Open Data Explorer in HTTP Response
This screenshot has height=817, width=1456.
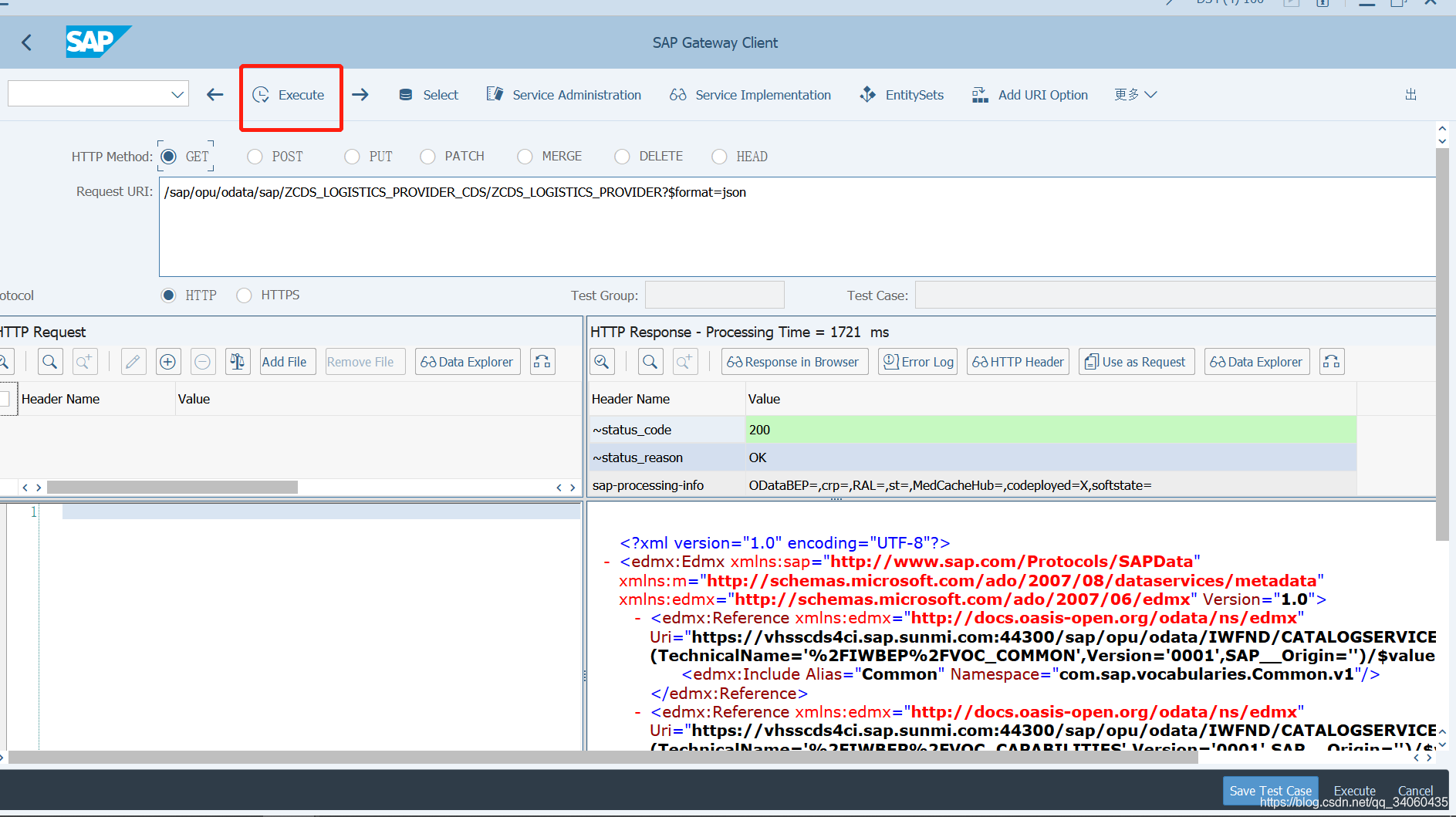[1257, 362]
